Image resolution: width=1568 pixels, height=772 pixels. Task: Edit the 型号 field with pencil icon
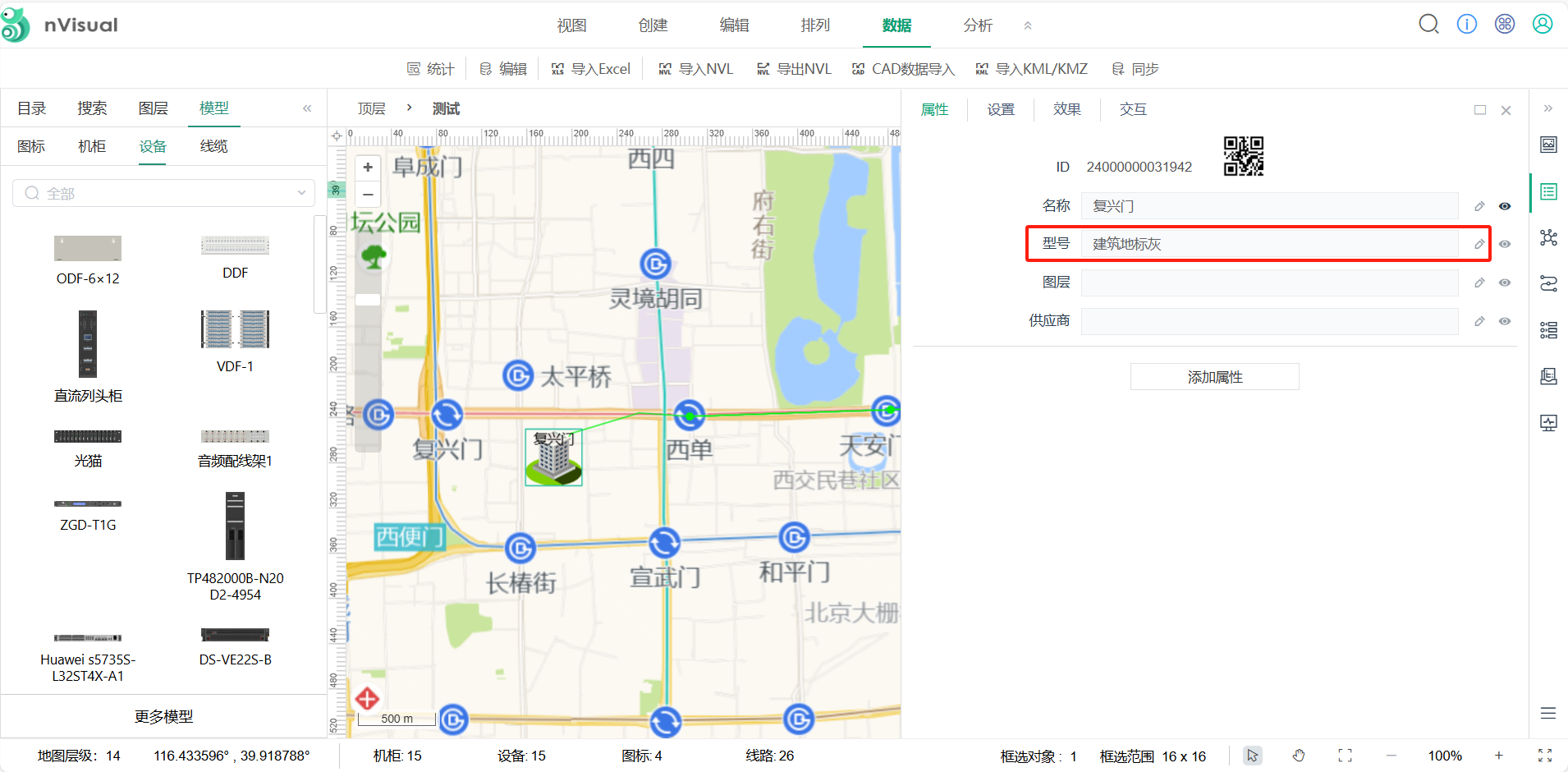click(x=1479, y=244)
